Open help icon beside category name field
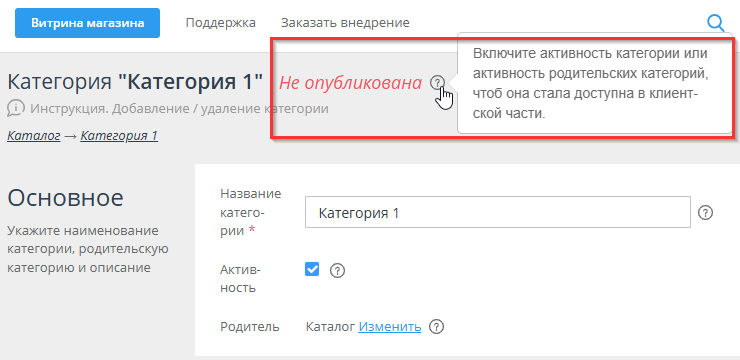Image resolution: width=740 pixels, height=360 pixels. click(x=705, y=212)
